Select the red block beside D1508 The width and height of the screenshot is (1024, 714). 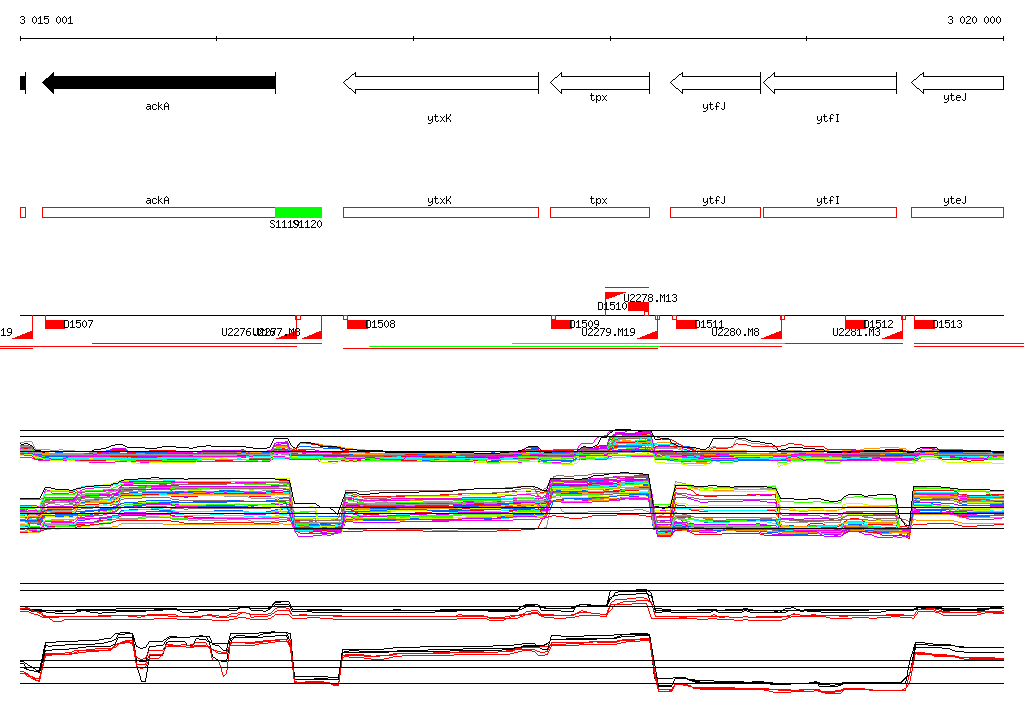pyautogui.click(x=357, y=324)
